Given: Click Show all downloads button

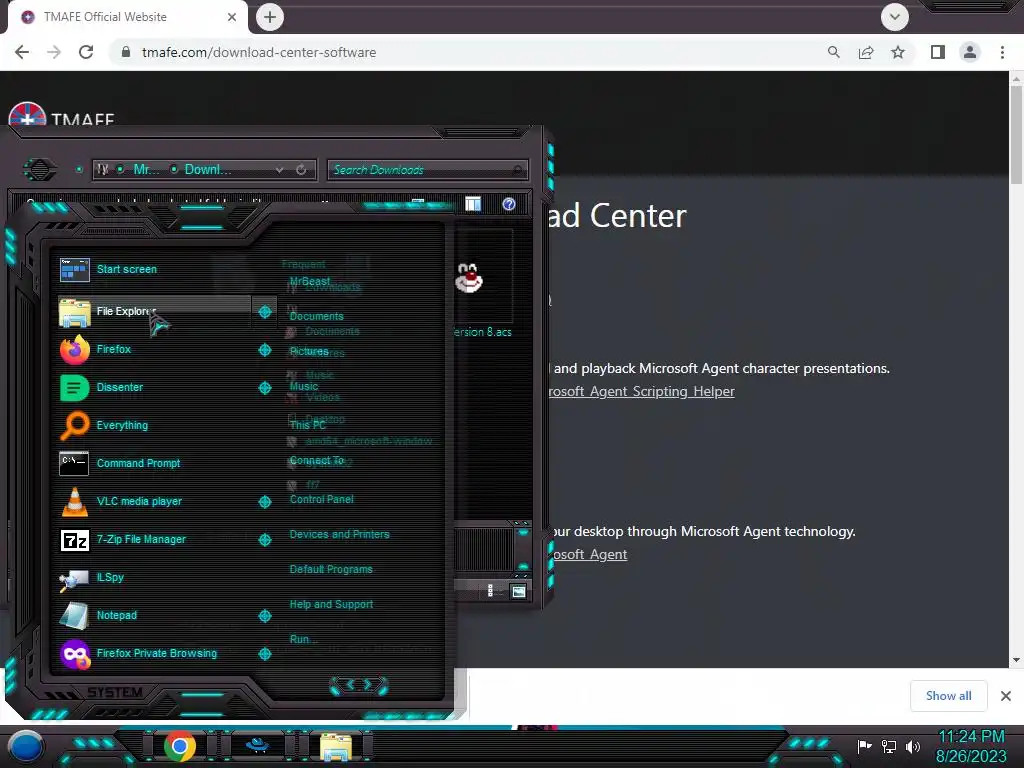Looking at the screenshot, I should (948, 696).
